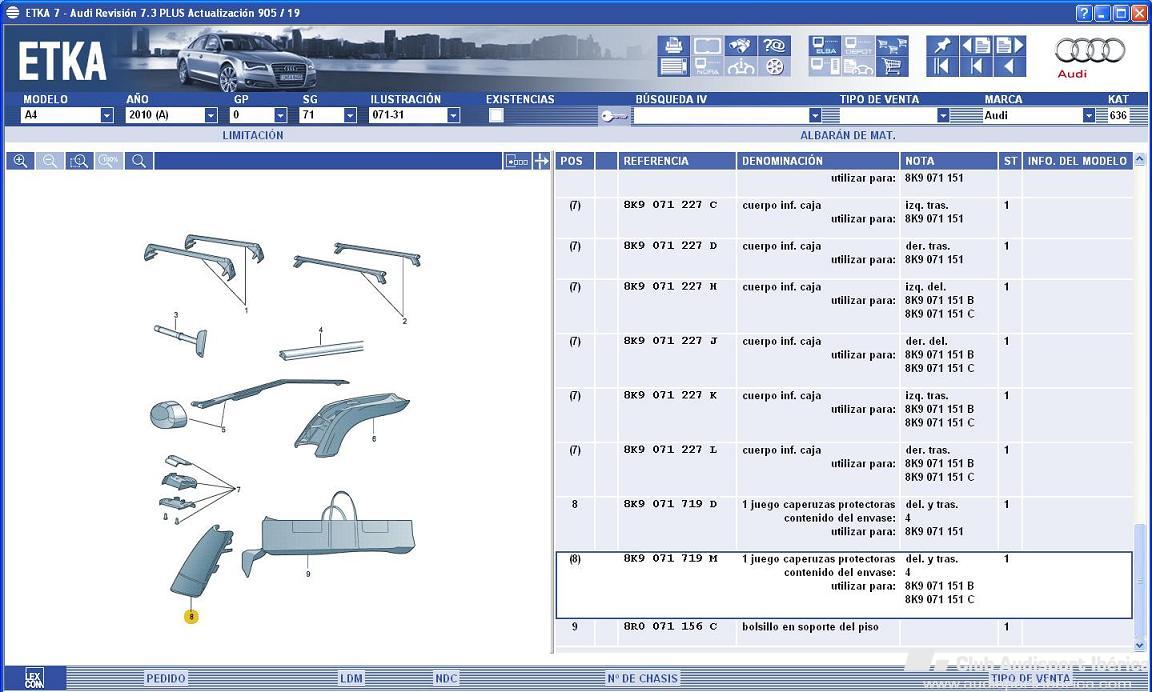1152x692 pixels.
Task: Click the KAT field showing 636
Action: point(1118,115)
